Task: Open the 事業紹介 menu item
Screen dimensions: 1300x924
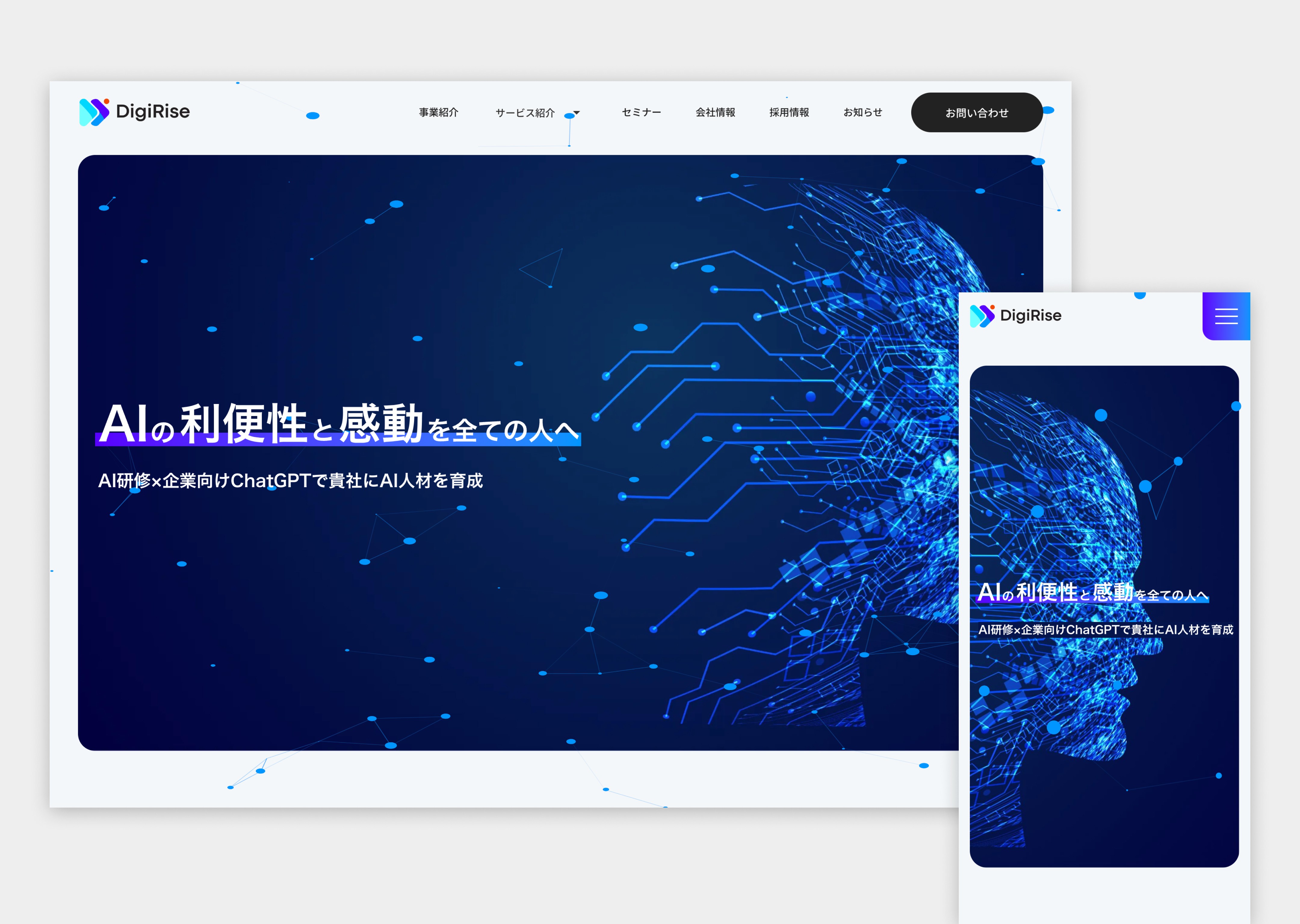Action: click(438, 113)
